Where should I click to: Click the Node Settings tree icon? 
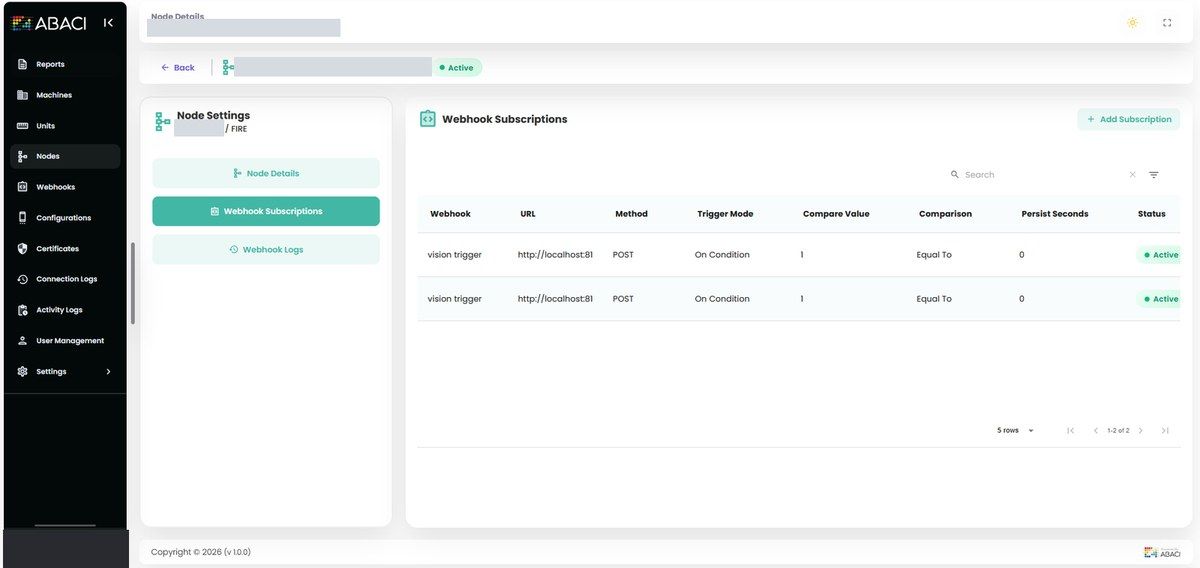pos(162,122)
